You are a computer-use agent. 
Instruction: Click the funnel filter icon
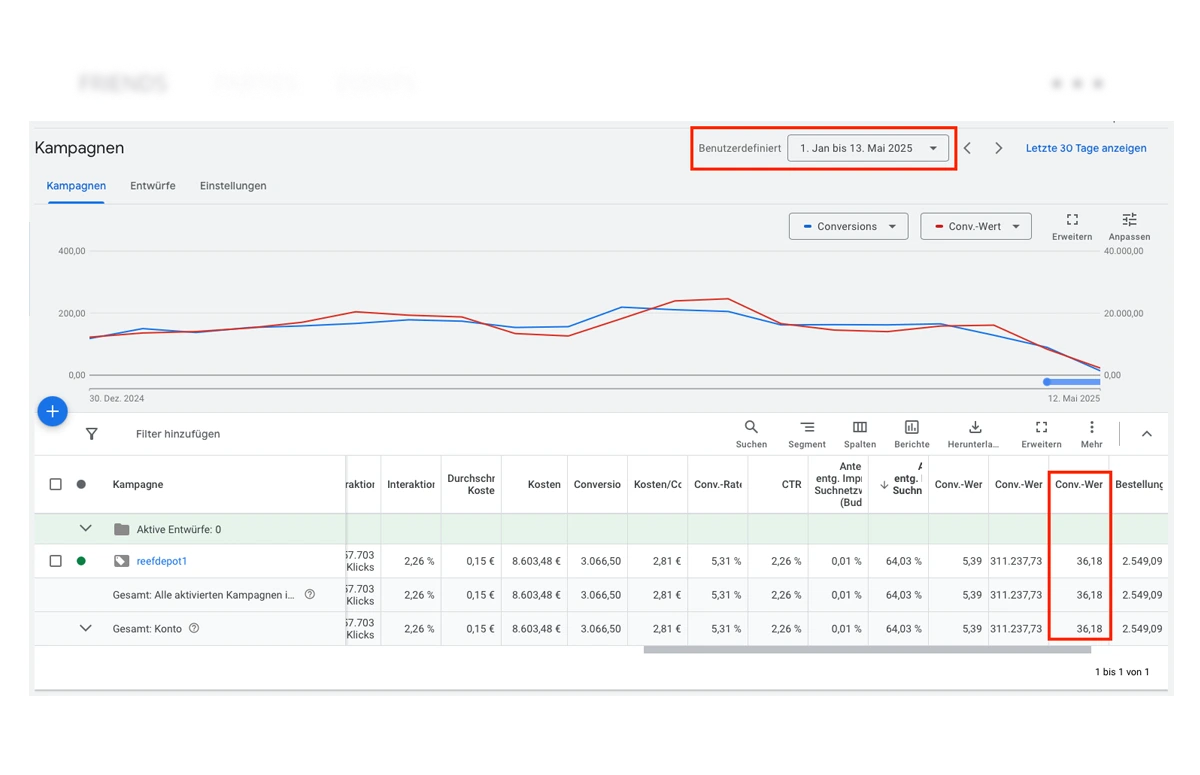pos(91,434)
